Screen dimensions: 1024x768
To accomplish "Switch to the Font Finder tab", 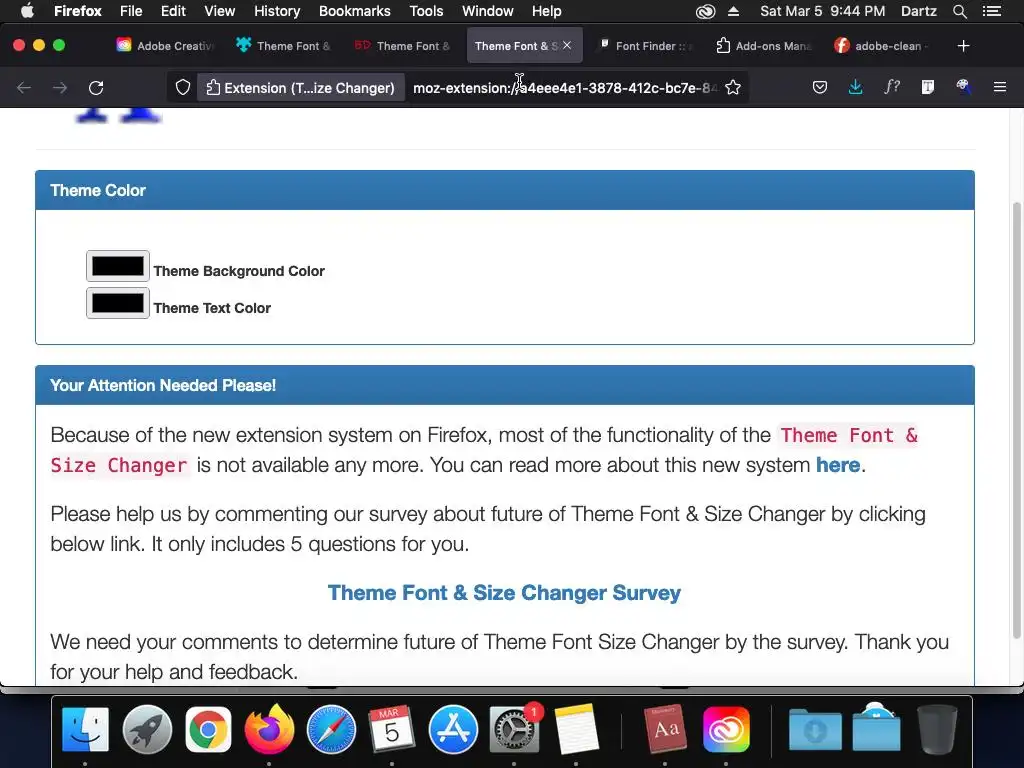I will (x=647, y=46).
